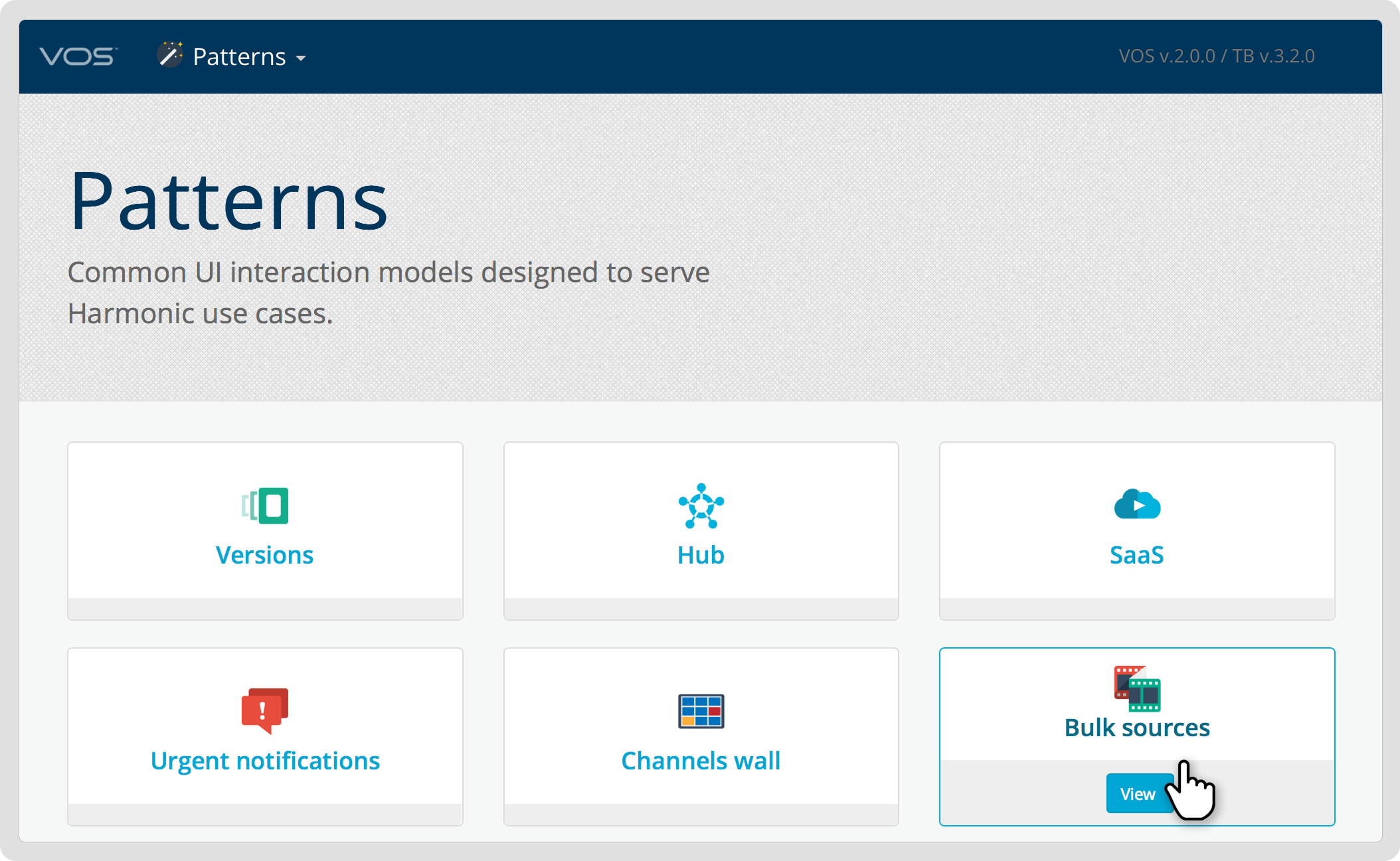Open the Versions pattern link
The width and height of the screenshot is (1400, 861).
point(264,555)
